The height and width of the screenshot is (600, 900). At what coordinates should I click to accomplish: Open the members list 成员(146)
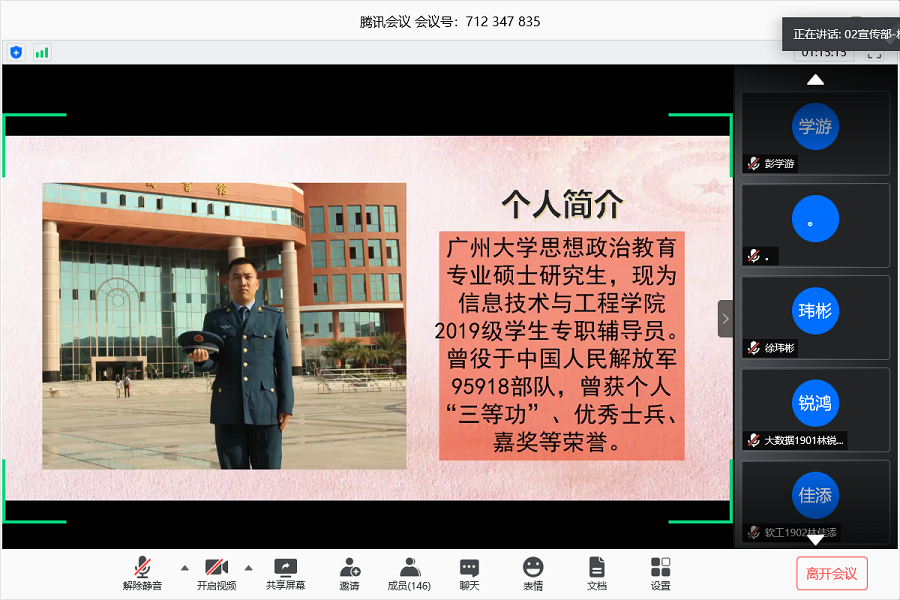pos(409,573)
